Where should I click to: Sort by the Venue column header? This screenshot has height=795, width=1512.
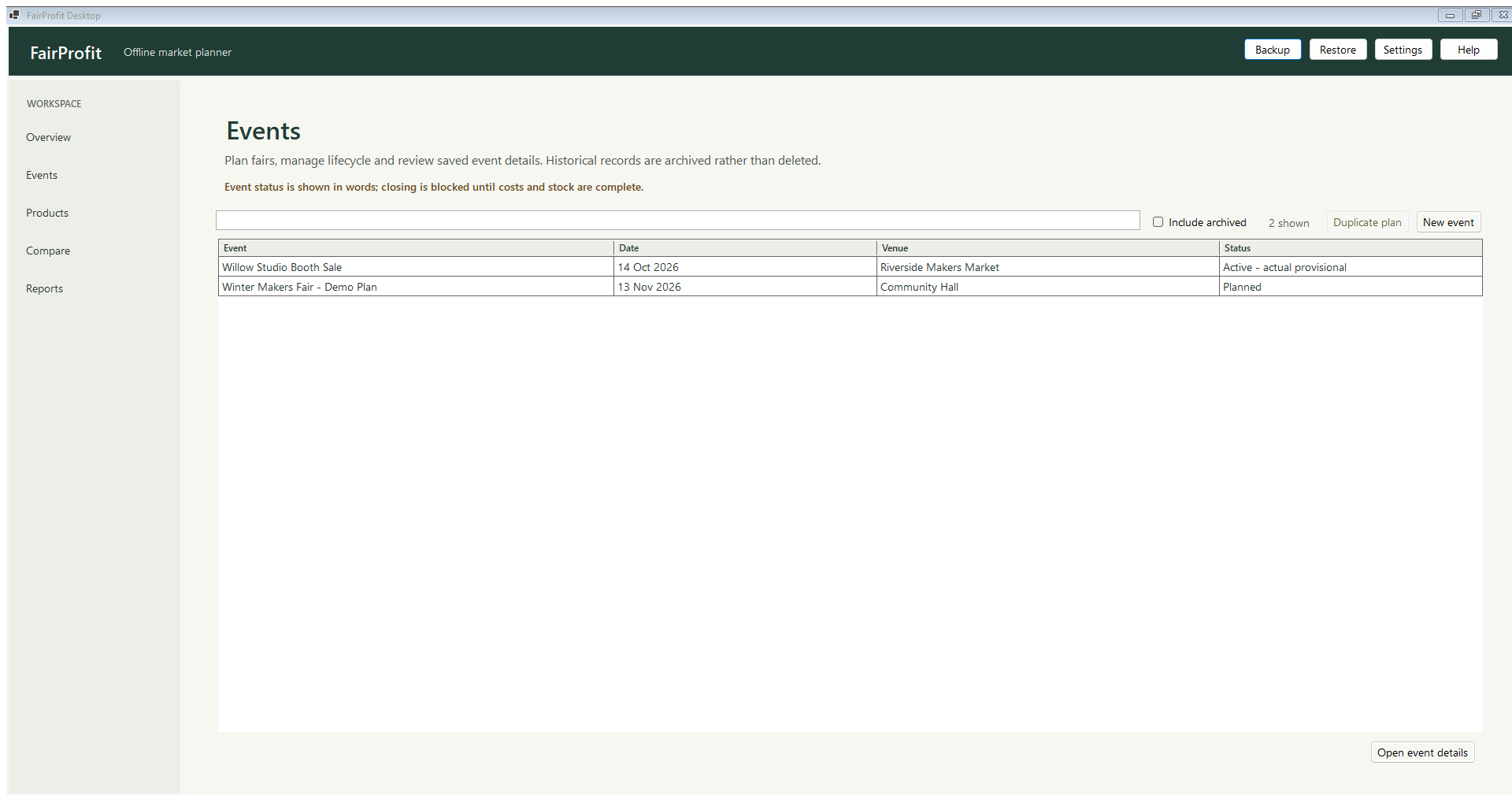pyautogui.click(x=1048, y=248)
